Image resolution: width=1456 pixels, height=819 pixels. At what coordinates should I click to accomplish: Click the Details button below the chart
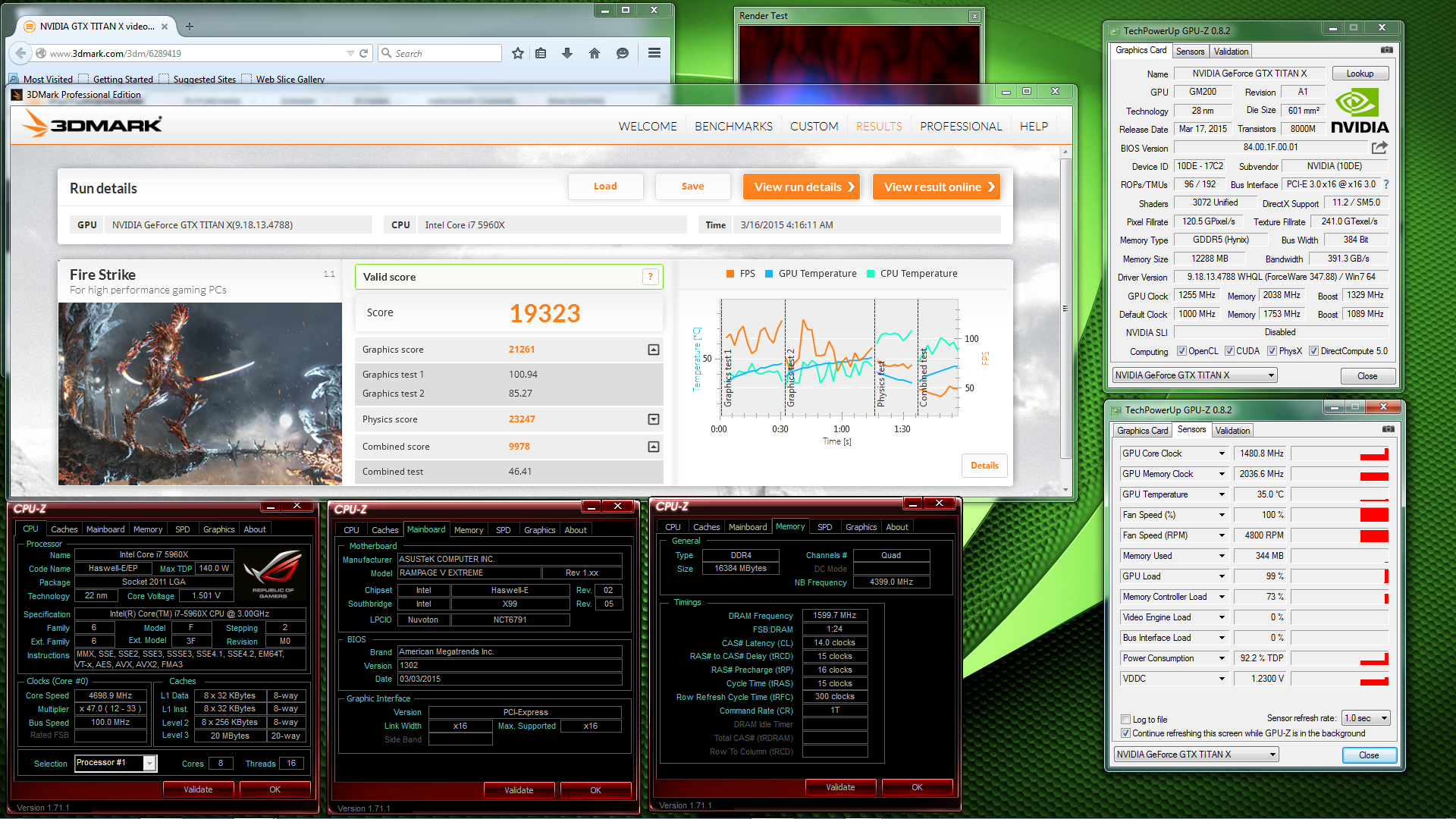click(x=984, y=466)
